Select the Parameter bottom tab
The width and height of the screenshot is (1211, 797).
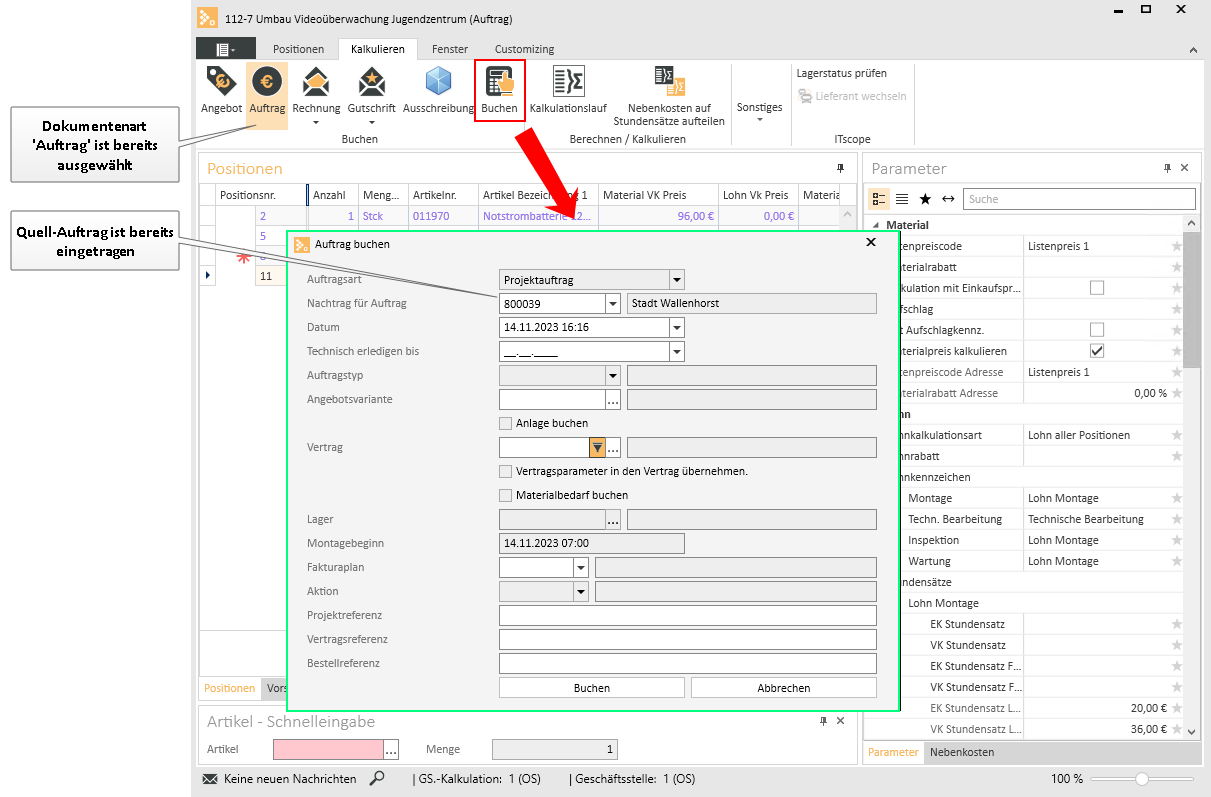click(x=893, y=752)
